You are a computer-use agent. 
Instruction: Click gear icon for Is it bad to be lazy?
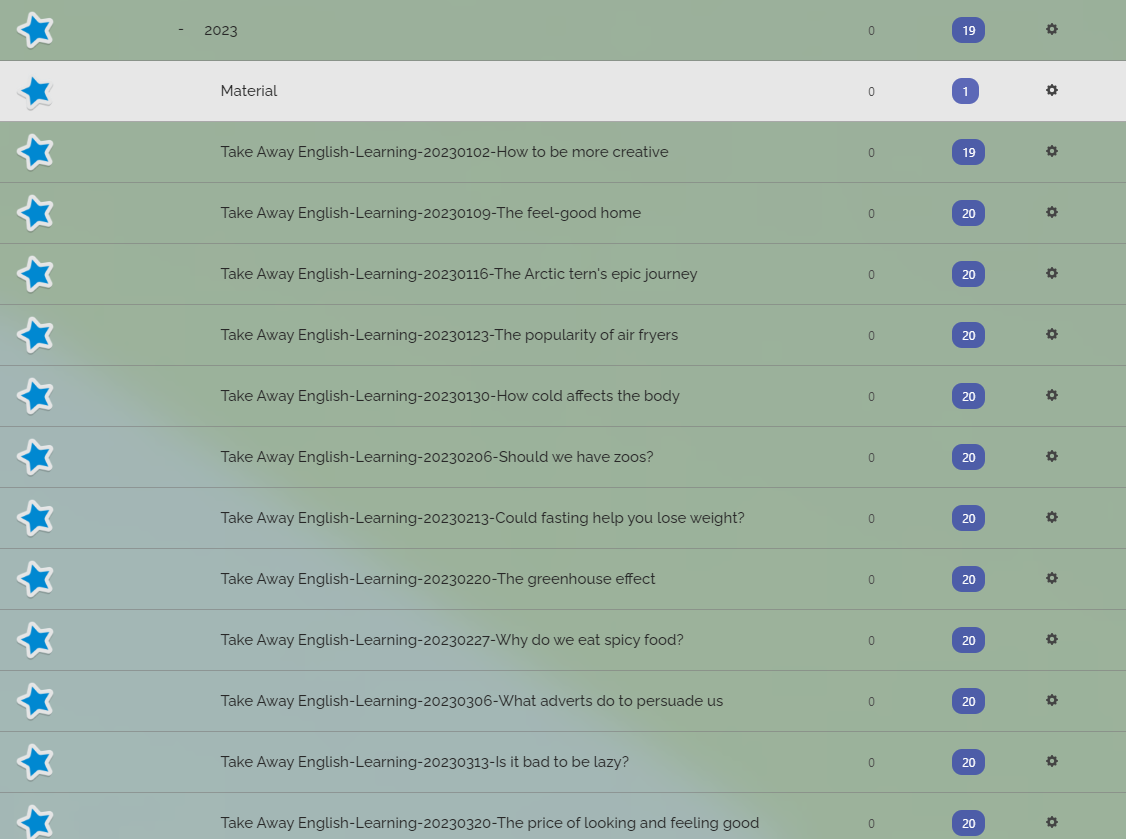(1051, 761)
